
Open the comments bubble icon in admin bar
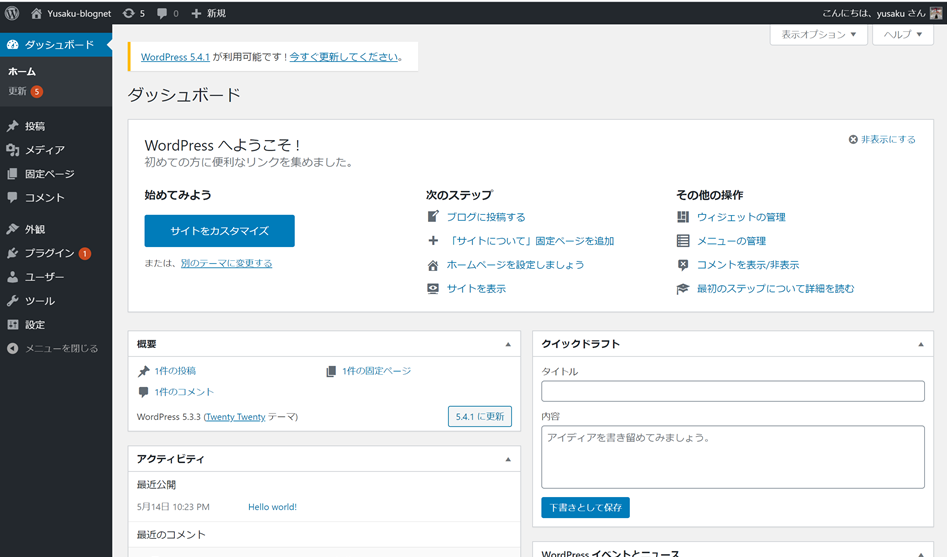point(162,13)
